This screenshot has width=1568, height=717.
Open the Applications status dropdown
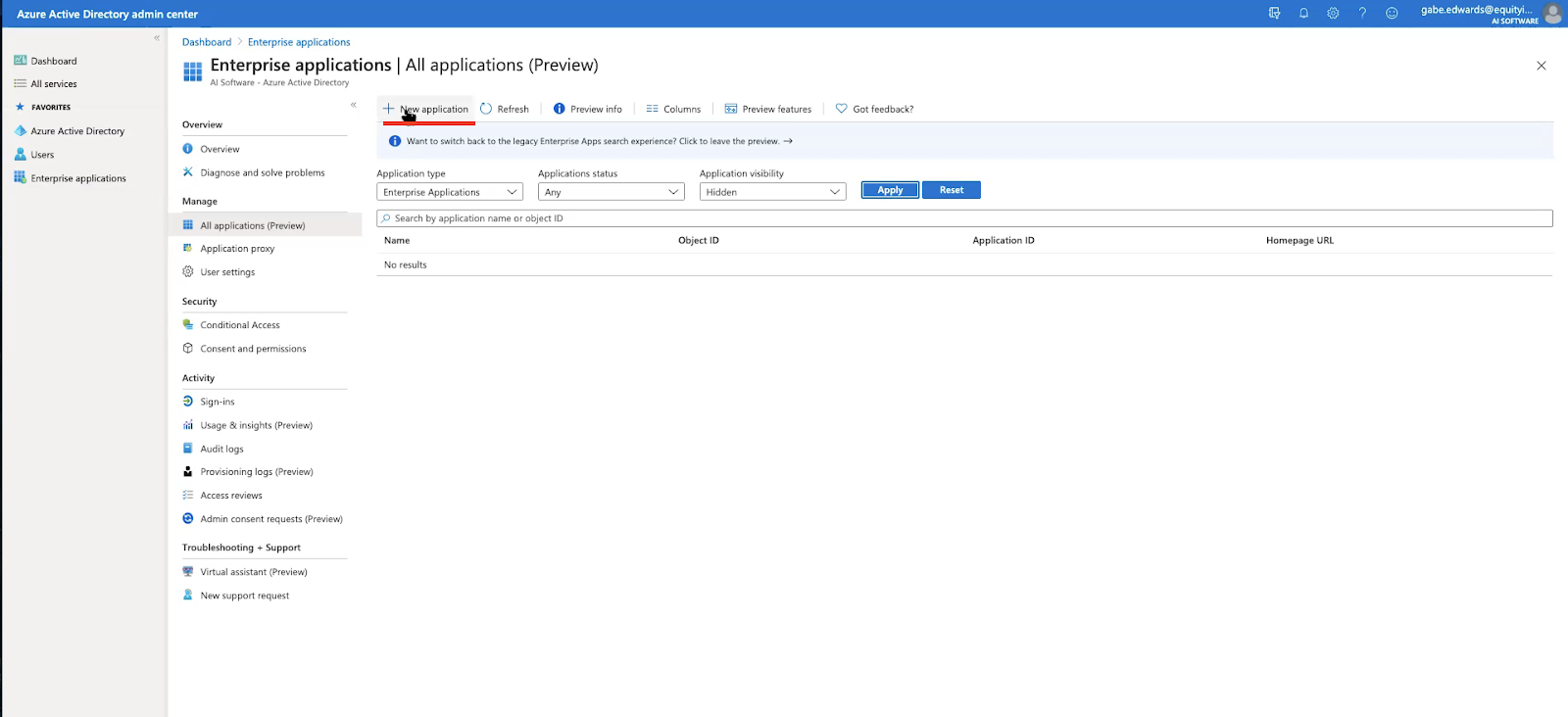[x=612, y=192]
